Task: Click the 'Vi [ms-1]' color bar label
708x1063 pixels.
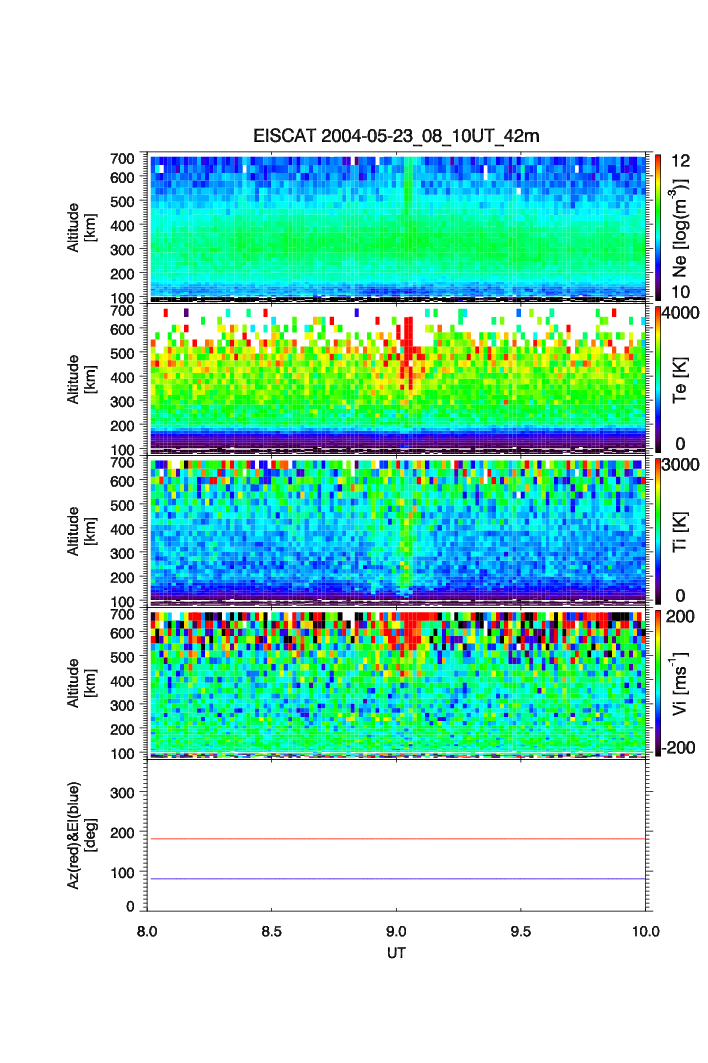Action: (x=680, y=683)
